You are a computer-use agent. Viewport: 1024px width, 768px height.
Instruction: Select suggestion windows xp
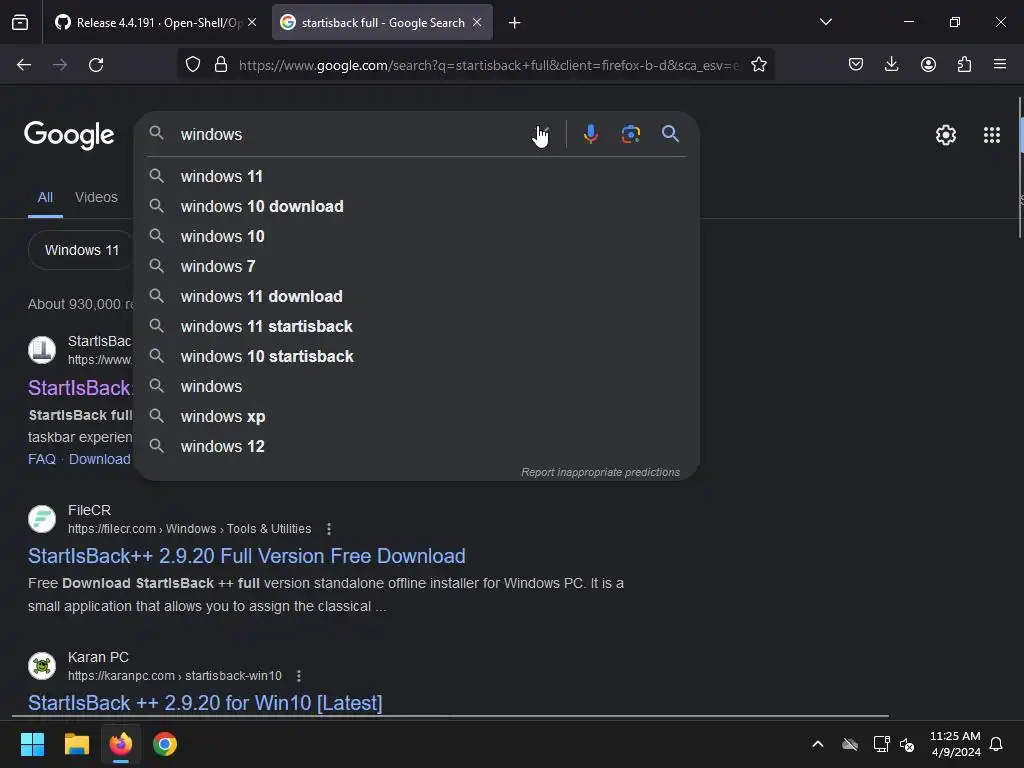tap(417, 417)
